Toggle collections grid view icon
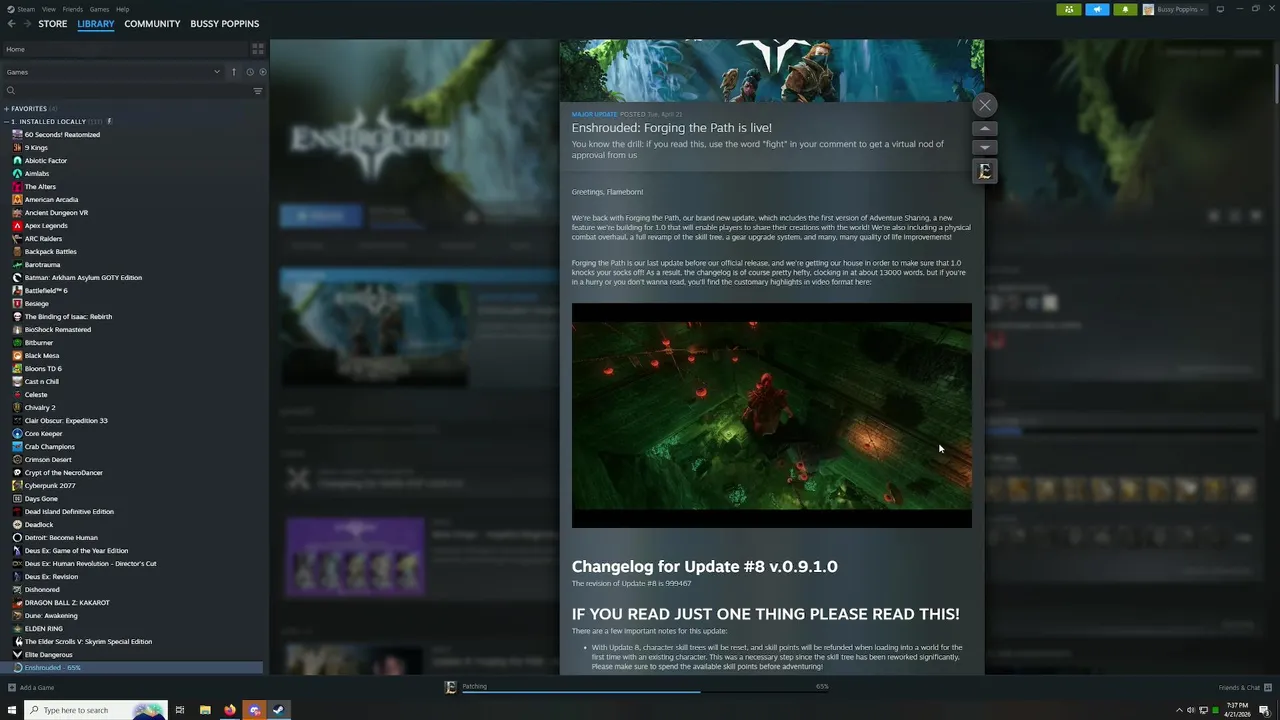The width and height of the screenshot is (1280, 720). tap(258, 48)
